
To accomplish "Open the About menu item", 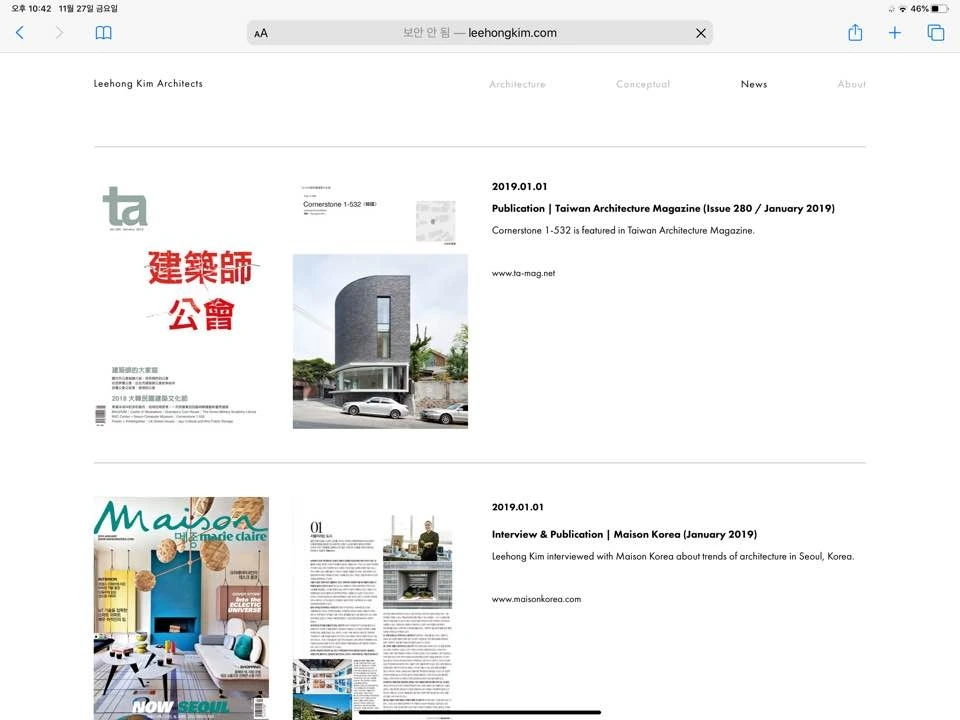I will pyautogui.click(x=852, y=84).
